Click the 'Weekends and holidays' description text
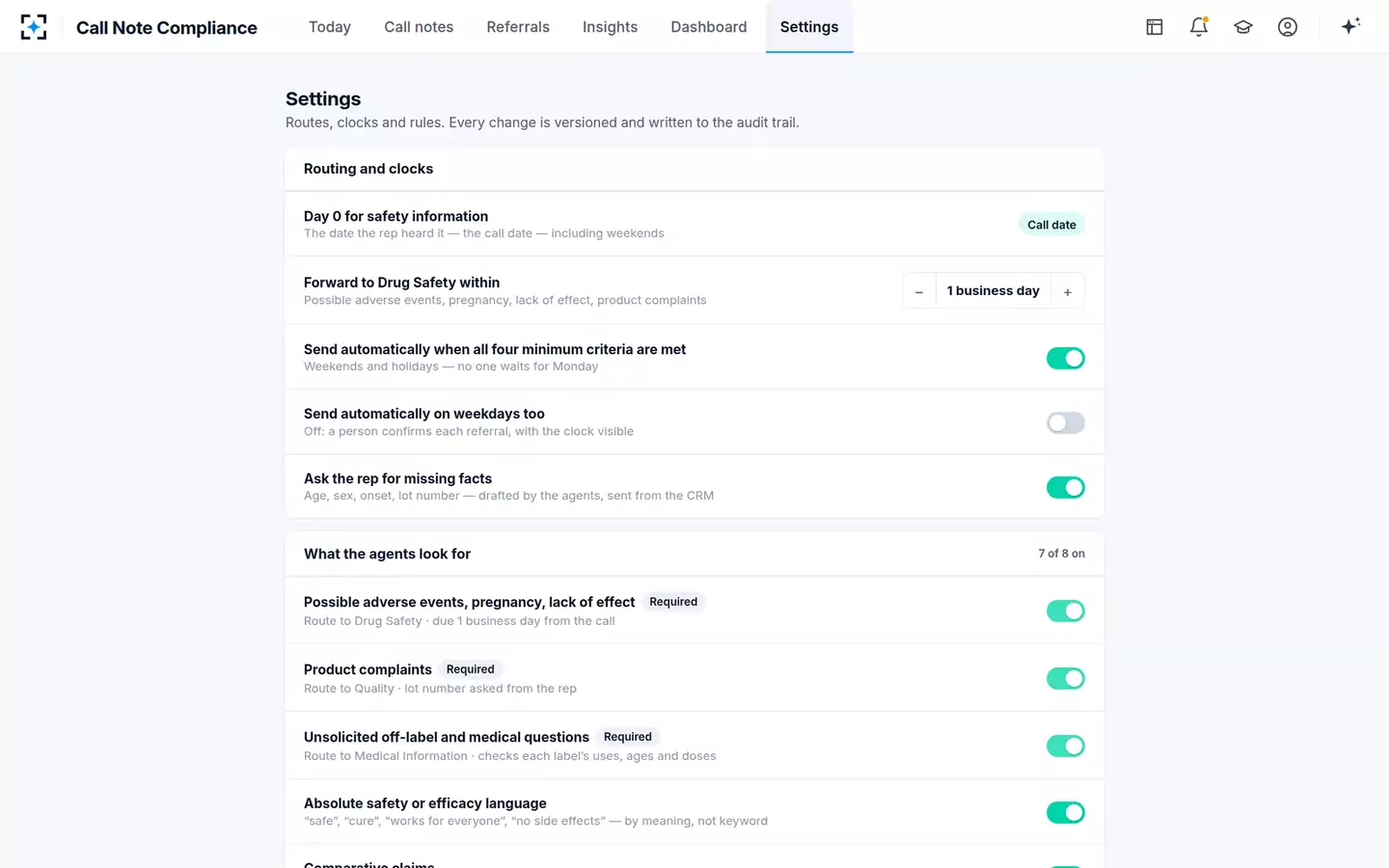Screen dimensions: 1389x868 [450, 366]
